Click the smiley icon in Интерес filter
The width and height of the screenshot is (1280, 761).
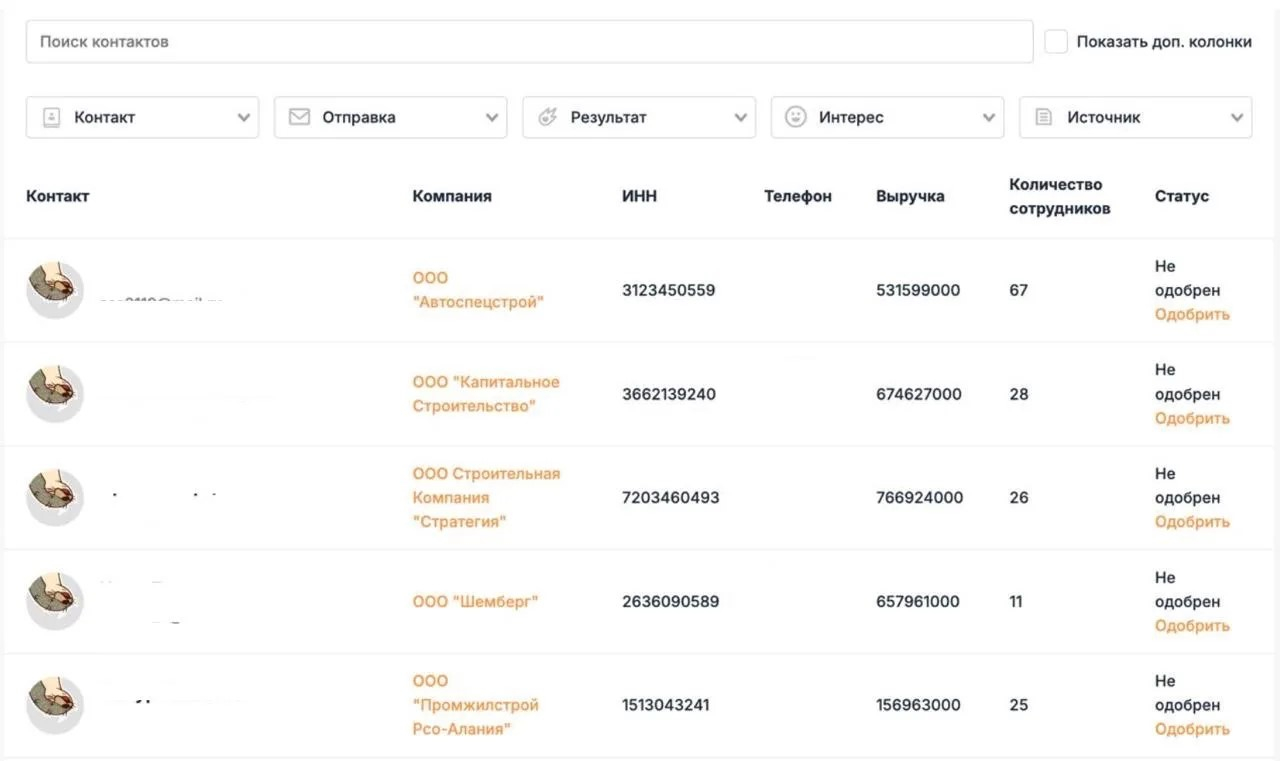tap(795, 117)
